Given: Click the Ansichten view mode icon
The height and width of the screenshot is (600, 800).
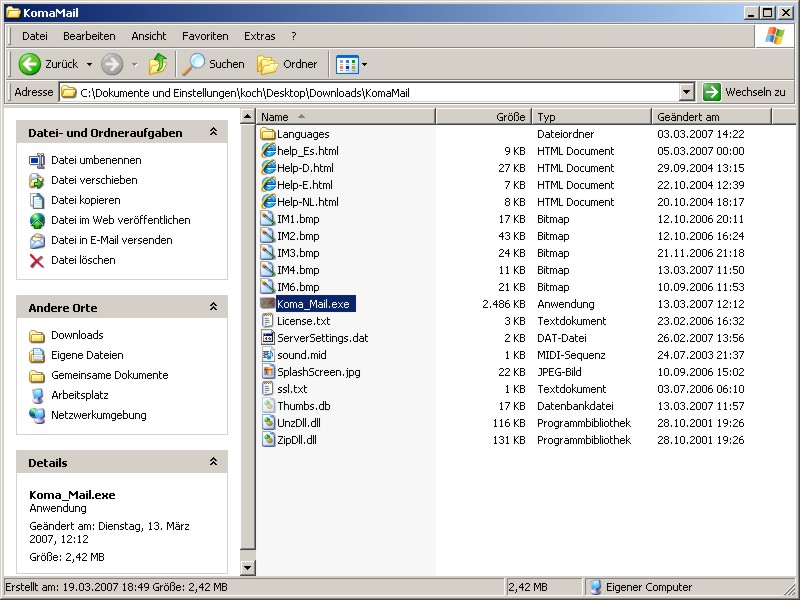Looking at the screenshot, I should [347, 65].
